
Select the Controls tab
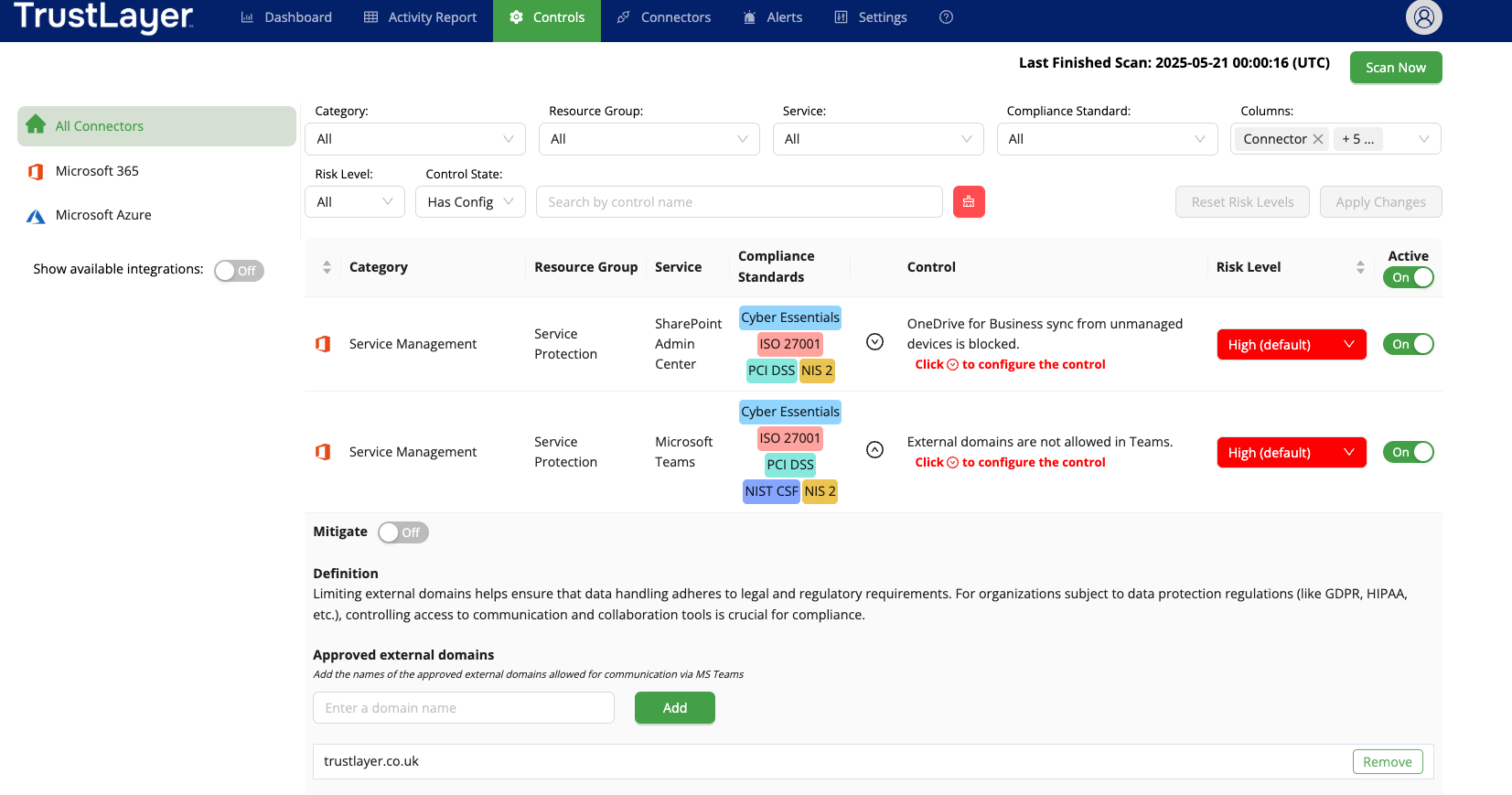pyautogui.click(x=547, y=17)
